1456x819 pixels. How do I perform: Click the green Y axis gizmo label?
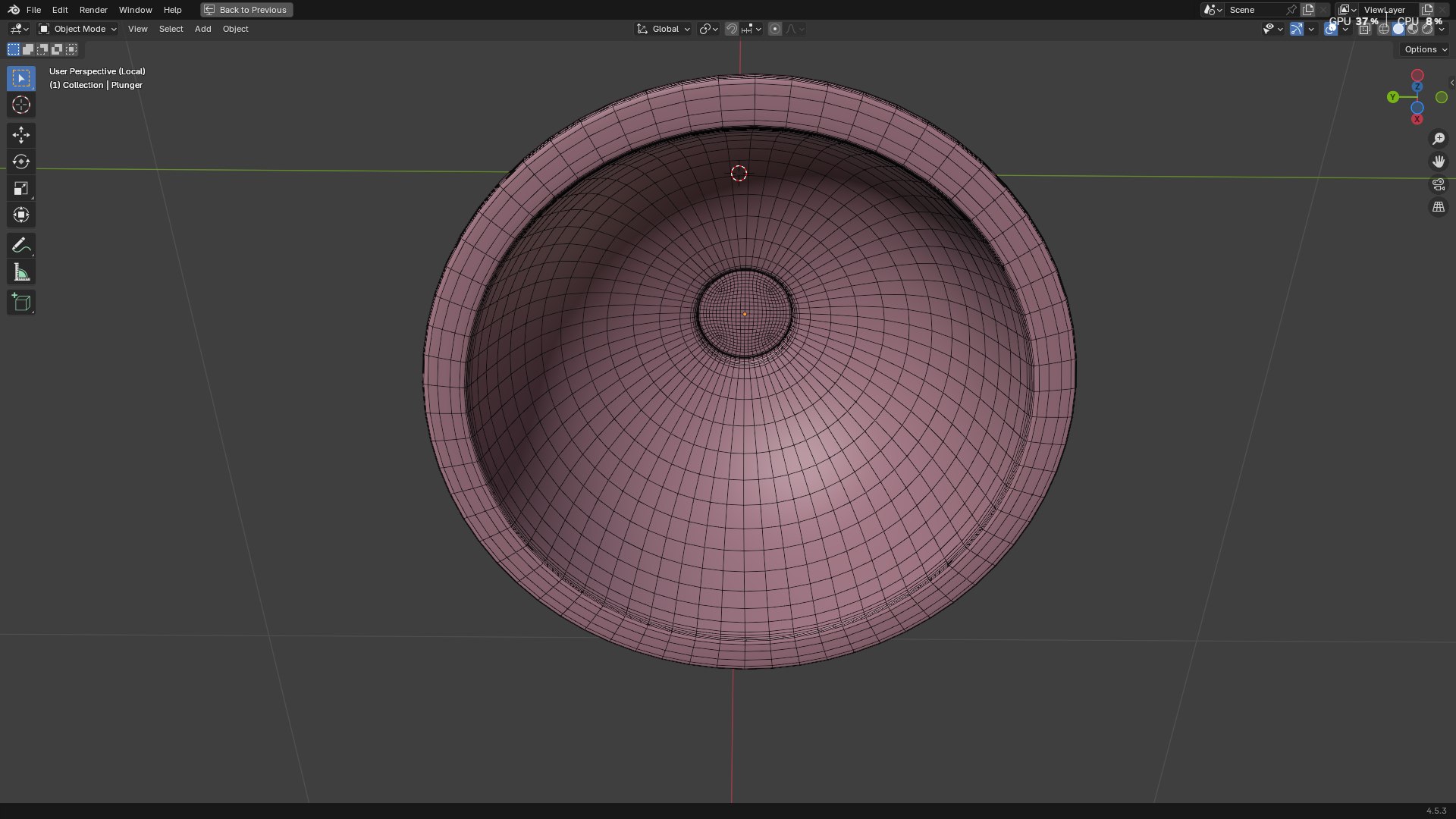pyautogui.click(x=1393, y=97)
